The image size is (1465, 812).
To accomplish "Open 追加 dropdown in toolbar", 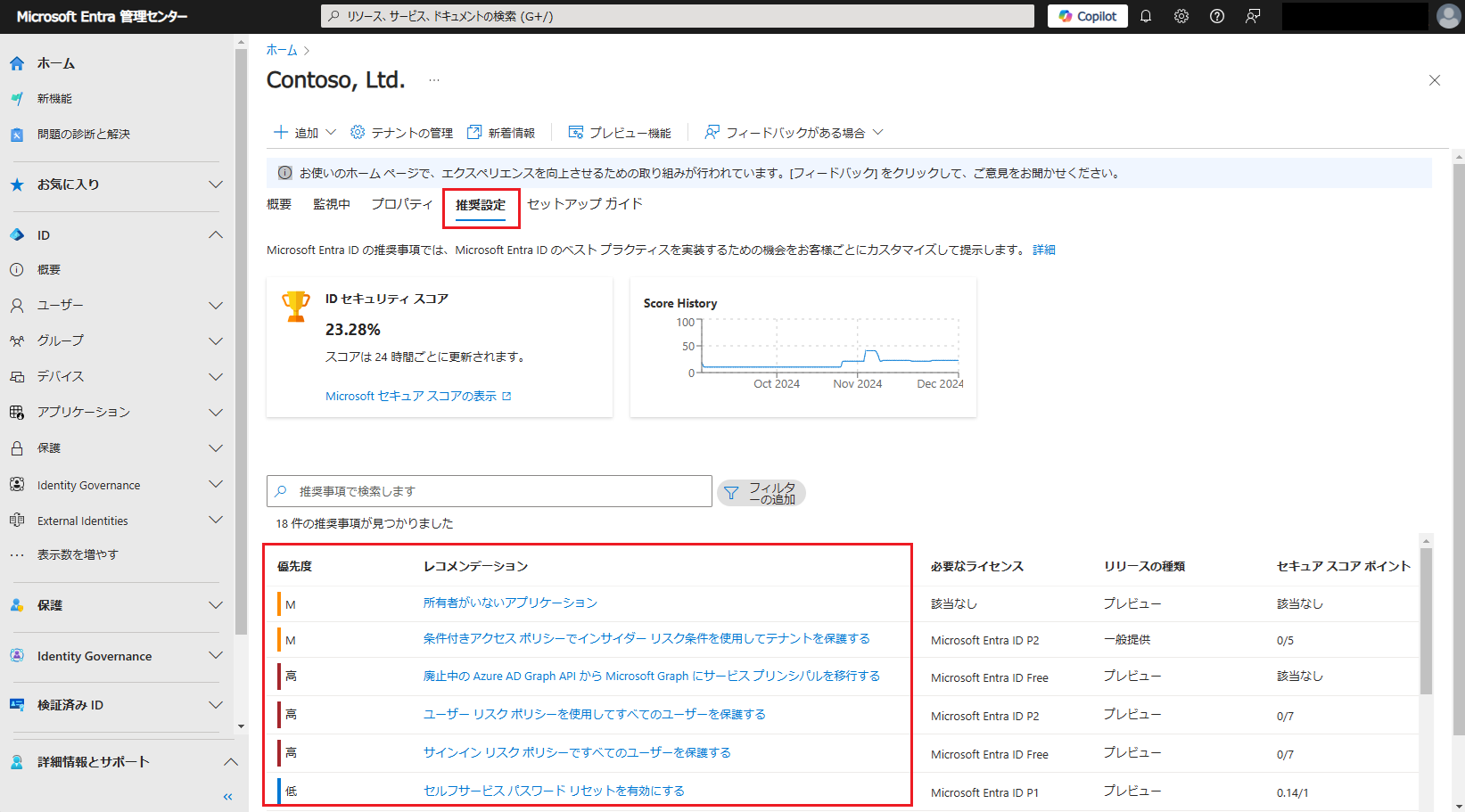I will tap(305, 133).
